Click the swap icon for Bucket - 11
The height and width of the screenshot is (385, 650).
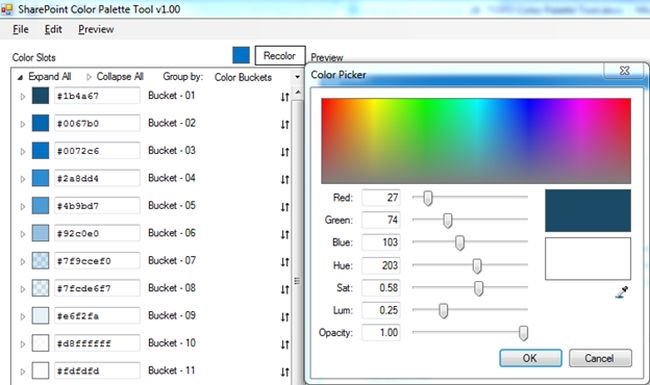click(x=285, y=372)
